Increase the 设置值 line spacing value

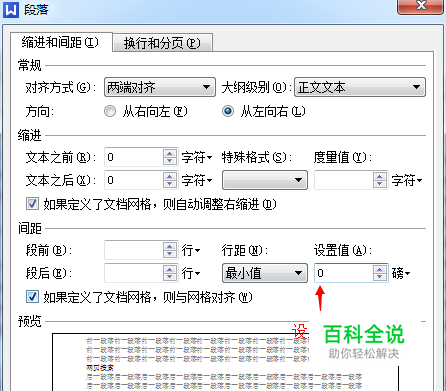tap(380, 269)
